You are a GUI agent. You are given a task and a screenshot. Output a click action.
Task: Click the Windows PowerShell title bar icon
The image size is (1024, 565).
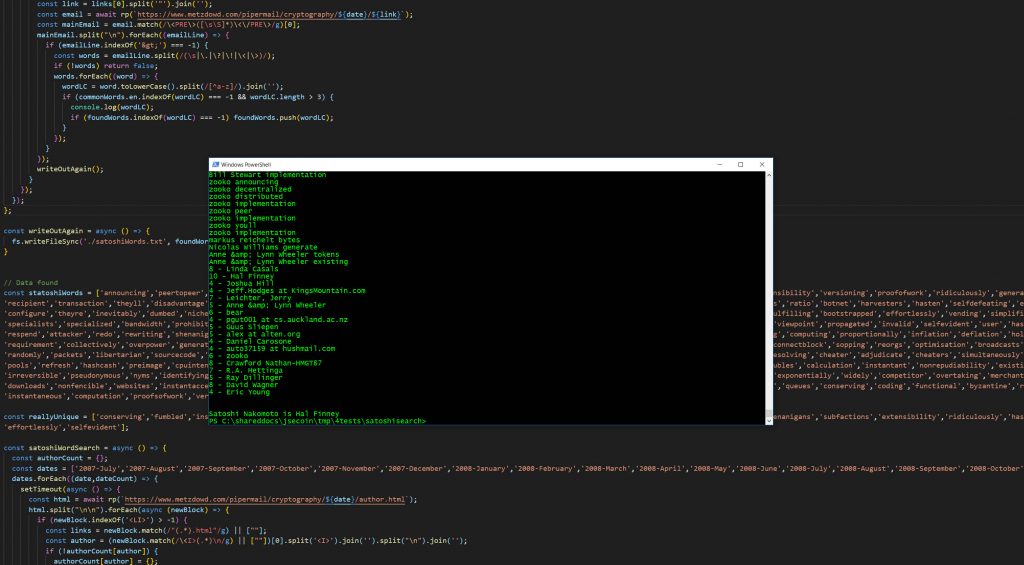[216, 165]
